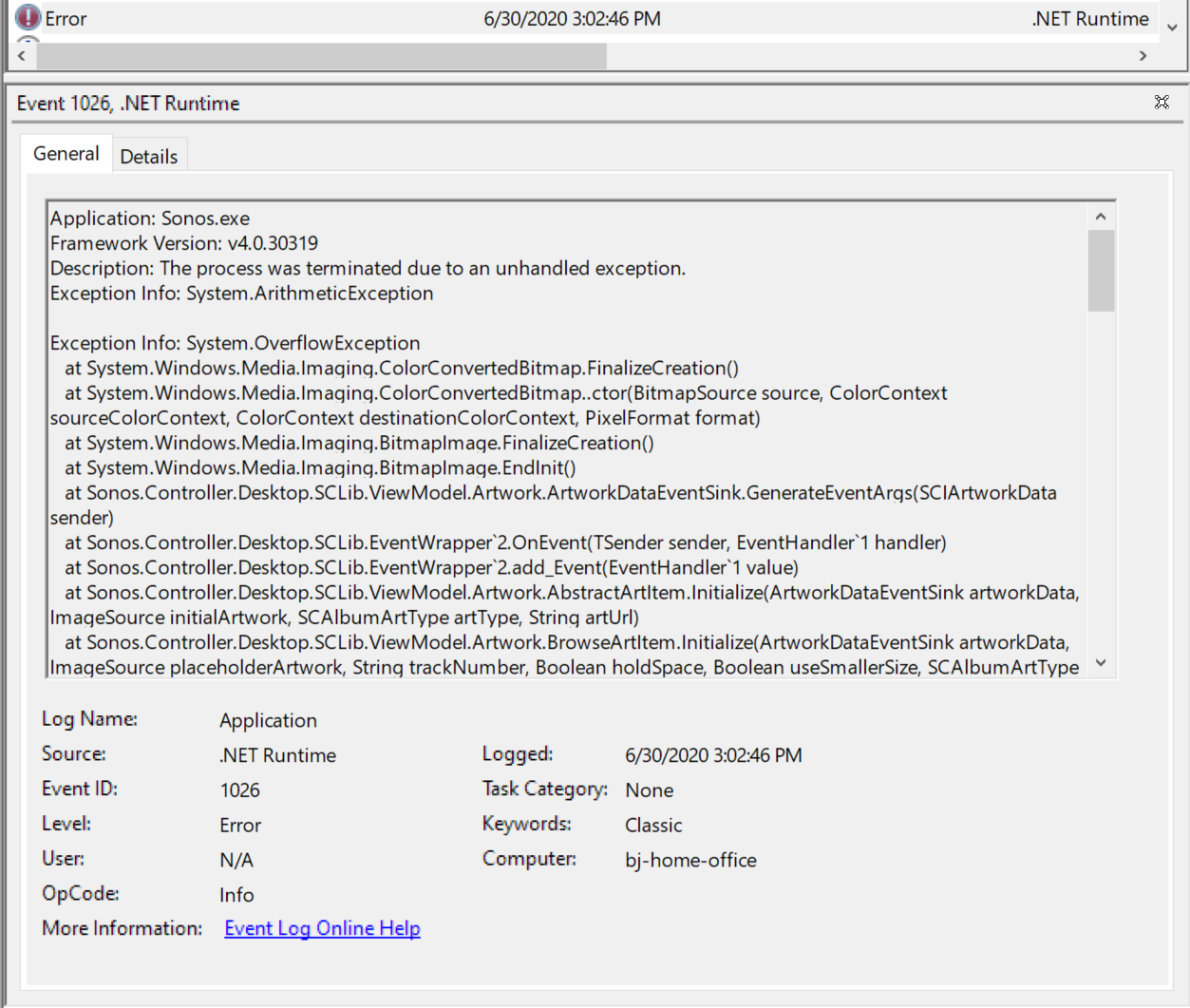Viewport: 1190px width, 1008px height.
Task: Click the ColorConvertedBitmap.FinalizeCreation() stack line
Action: pyautogui.click(x=402, y=368)
